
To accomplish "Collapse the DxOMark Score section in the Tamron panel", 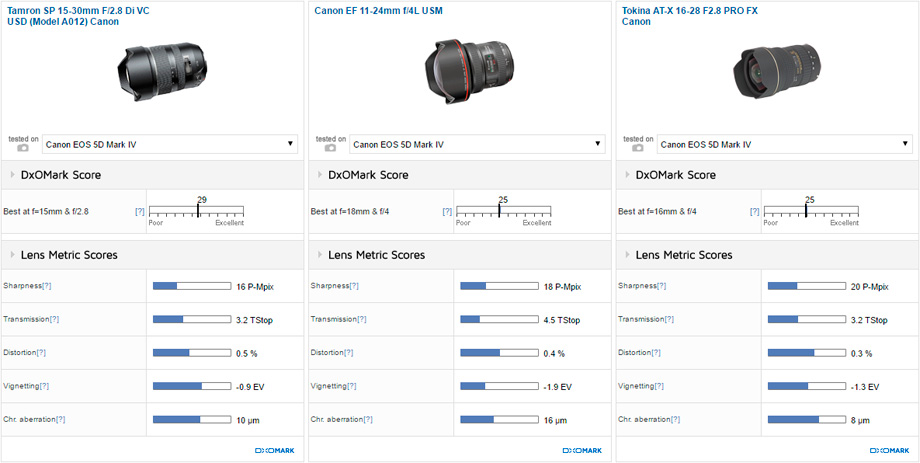I will pyautogui.click(x=13, y=175).
